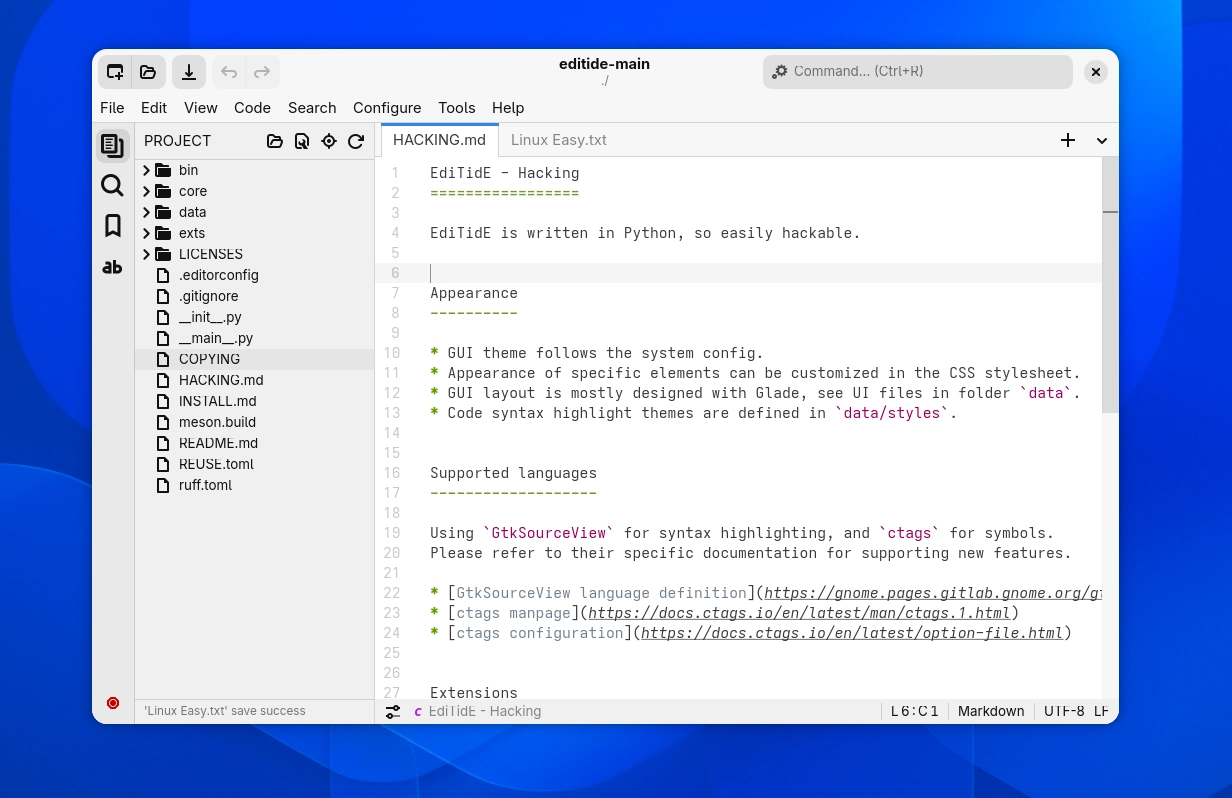Image resolution: width=1232 pixels, height=798 pixels.
Task: Open the View menu
Action: (201, 108)
